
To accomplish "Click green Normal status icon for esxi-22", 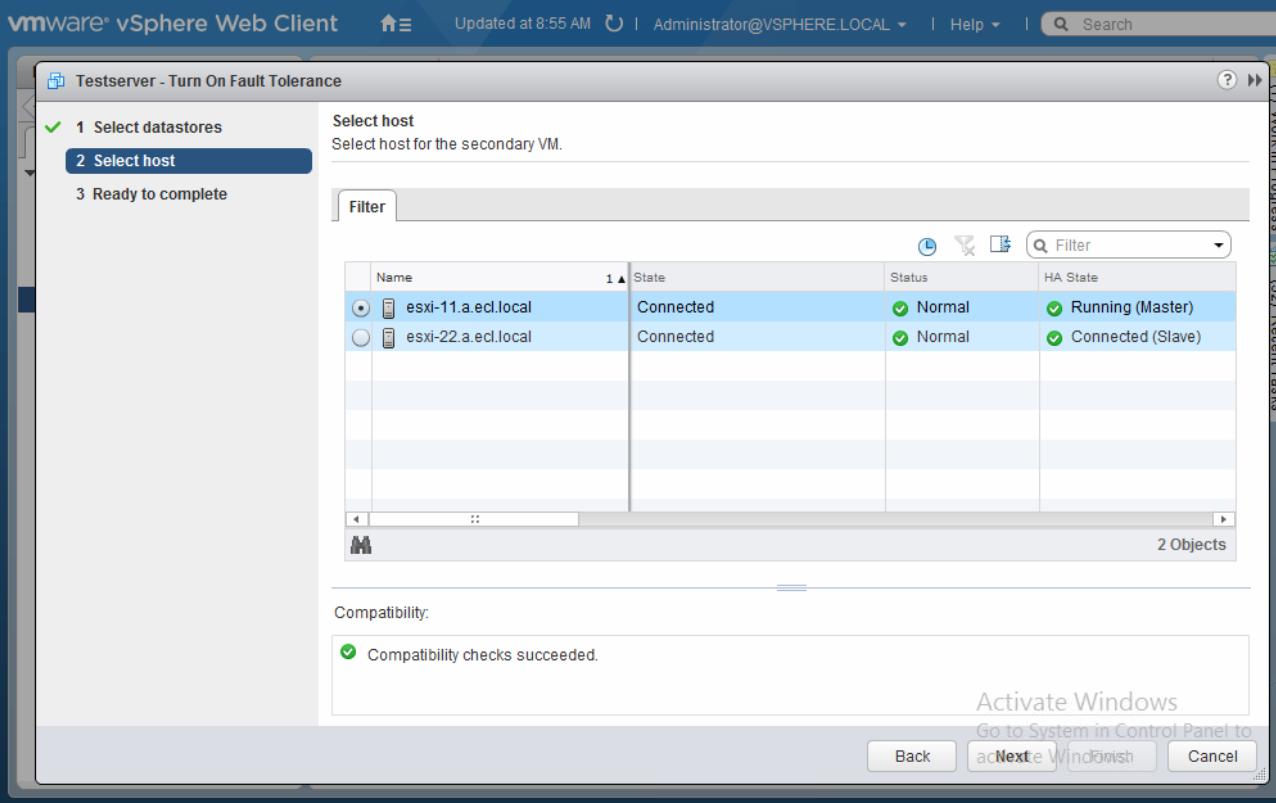I will pos(900,338).
